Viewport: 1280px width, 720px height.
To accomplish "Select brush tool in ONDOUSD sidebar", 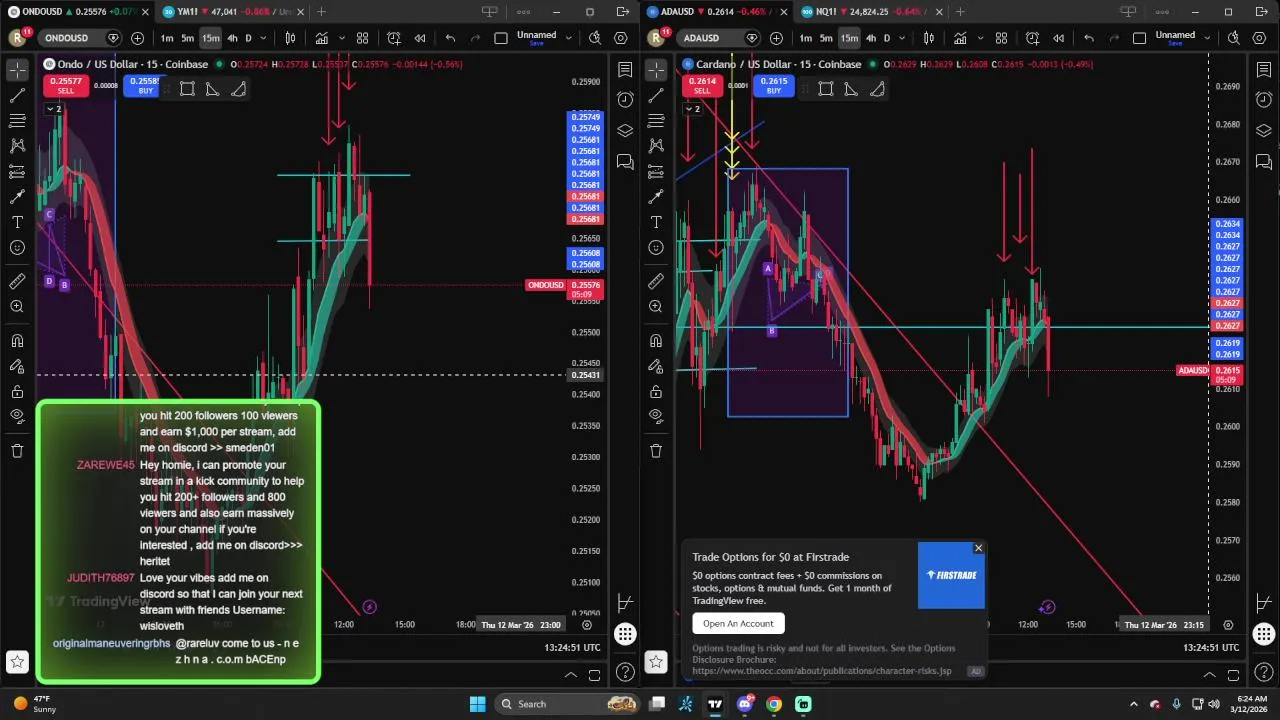I will click(17, 197).
